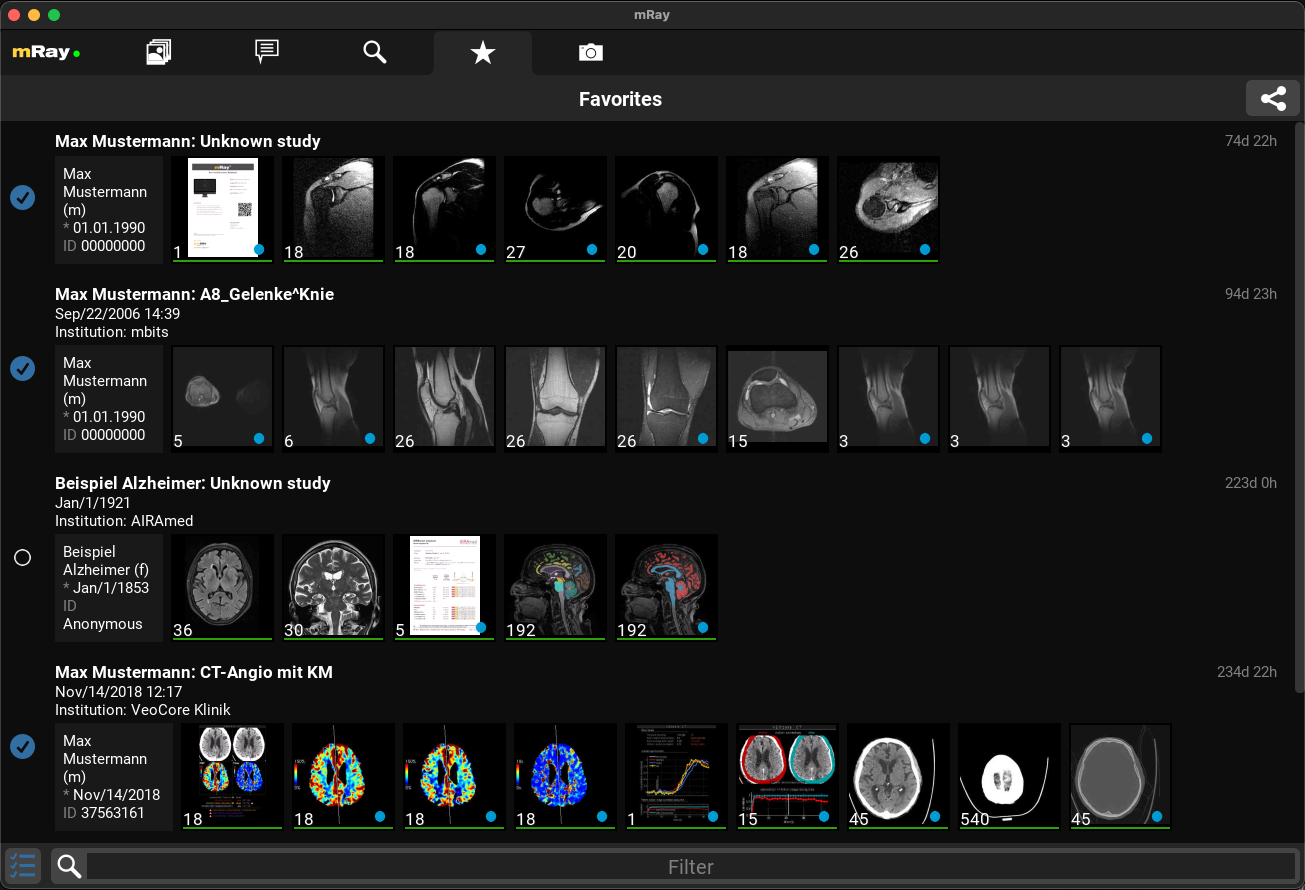Open the Beispiel Alzheimer: Unknown study title
Screen dimensions: 1305x890
[192, 483]
